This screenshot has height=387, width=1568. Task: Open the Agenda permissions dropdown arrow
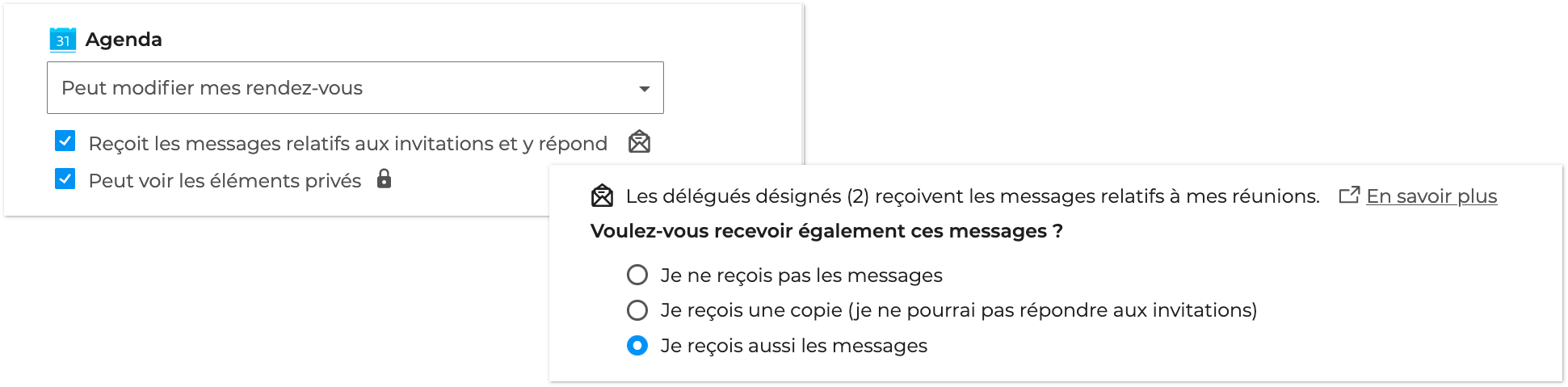[x=644, y=88]
